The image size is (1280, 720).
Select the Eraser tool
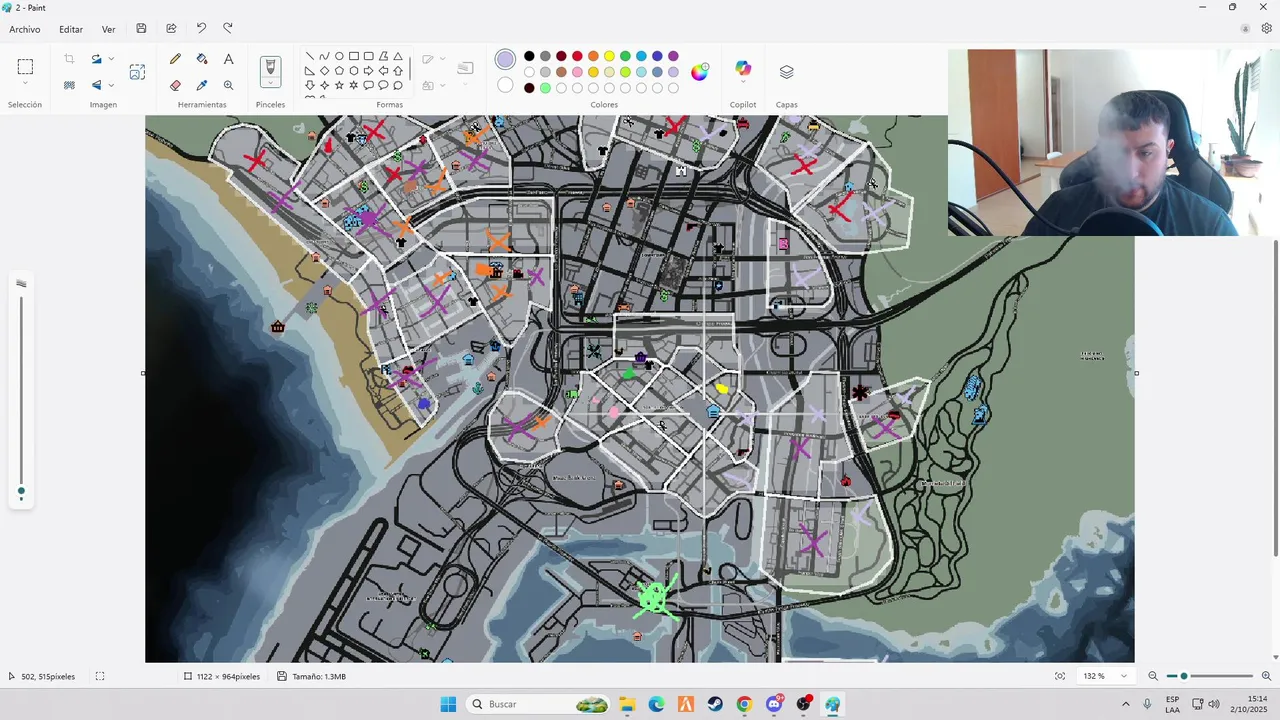[176, 85]
